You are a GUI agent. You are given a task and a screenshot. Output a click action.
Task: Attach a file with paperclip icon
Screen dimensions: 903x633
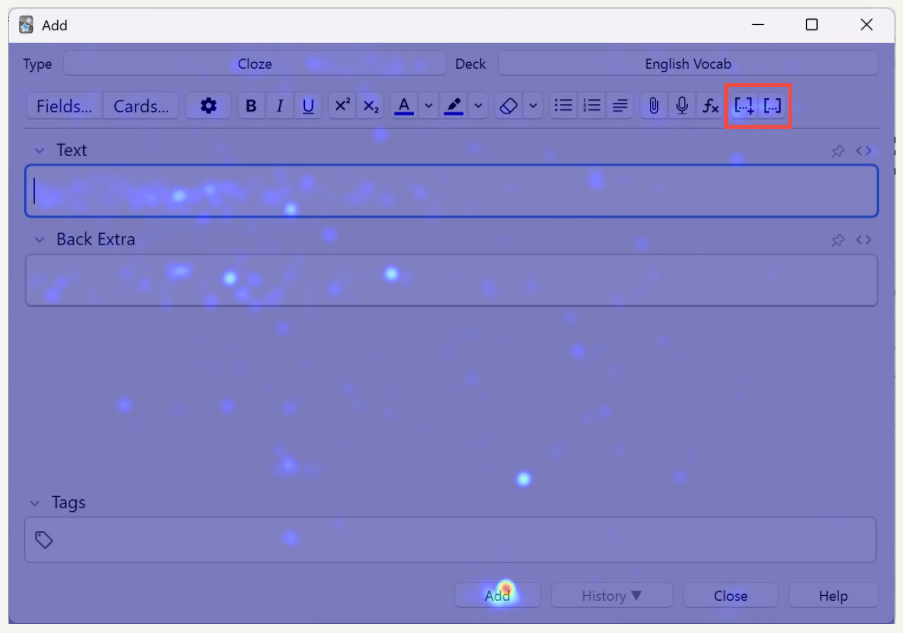654,106
